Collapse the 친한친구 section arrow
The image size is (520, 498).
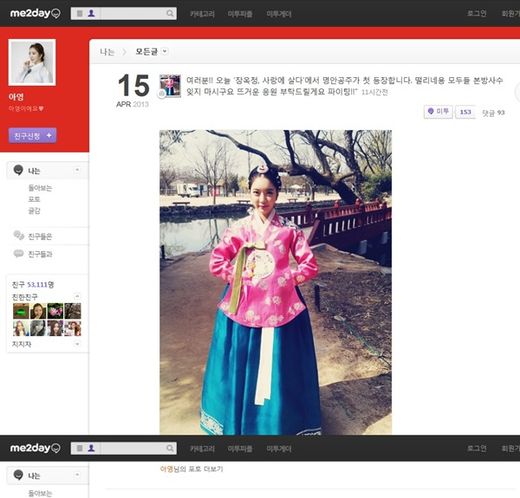tap(77, 296)
